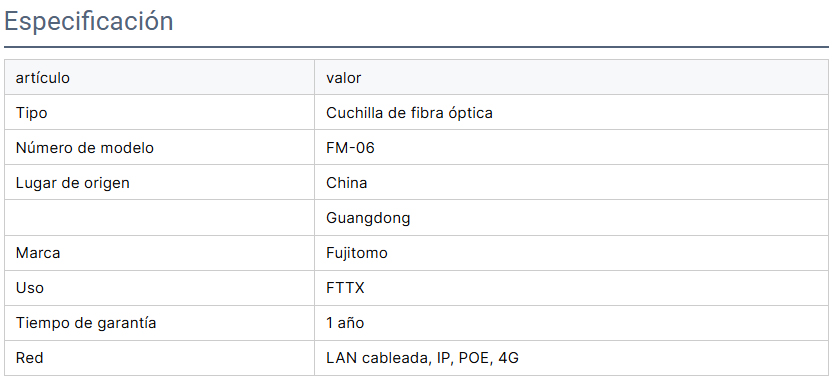
Task: Click the Especificación heading
Action: tap(88, 22)
